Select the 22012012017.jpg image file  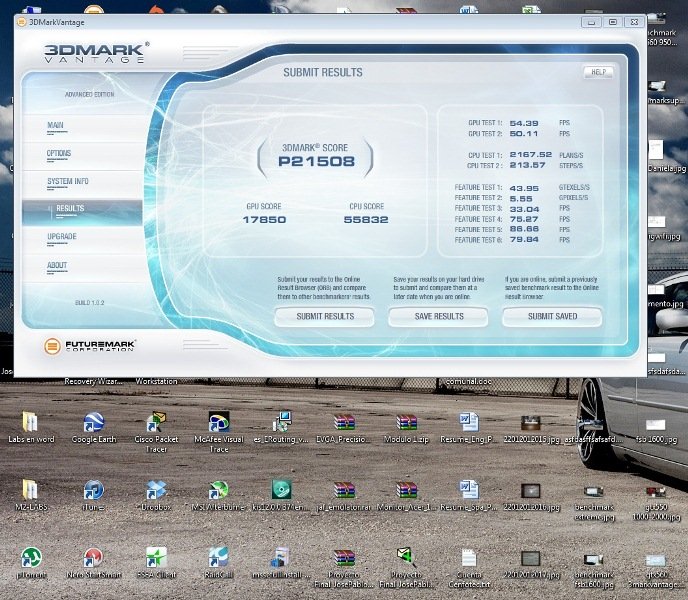pos(531,558)
